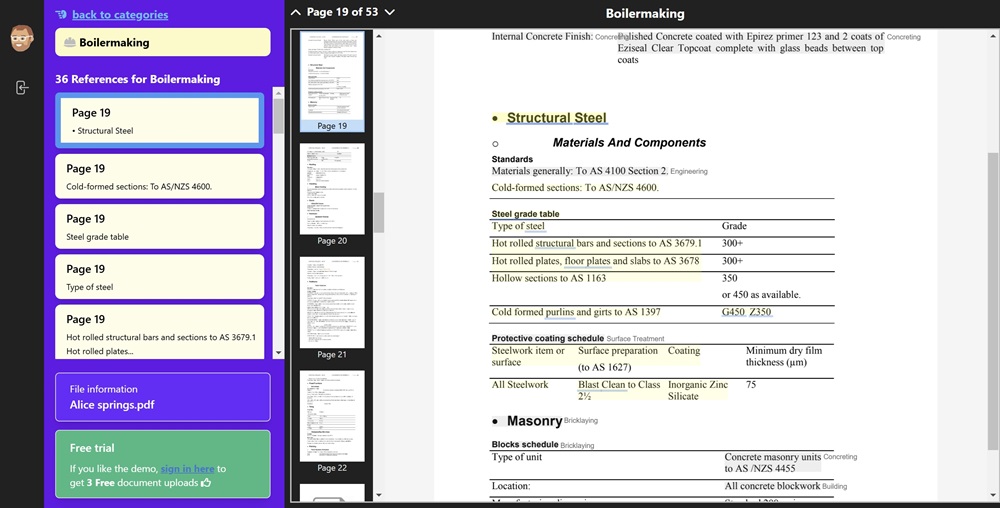The height and width of the screenshot is (508, 1000).
Task: Click the hard hat icon beside Boilermaking
Action: (x=69, y=43)
